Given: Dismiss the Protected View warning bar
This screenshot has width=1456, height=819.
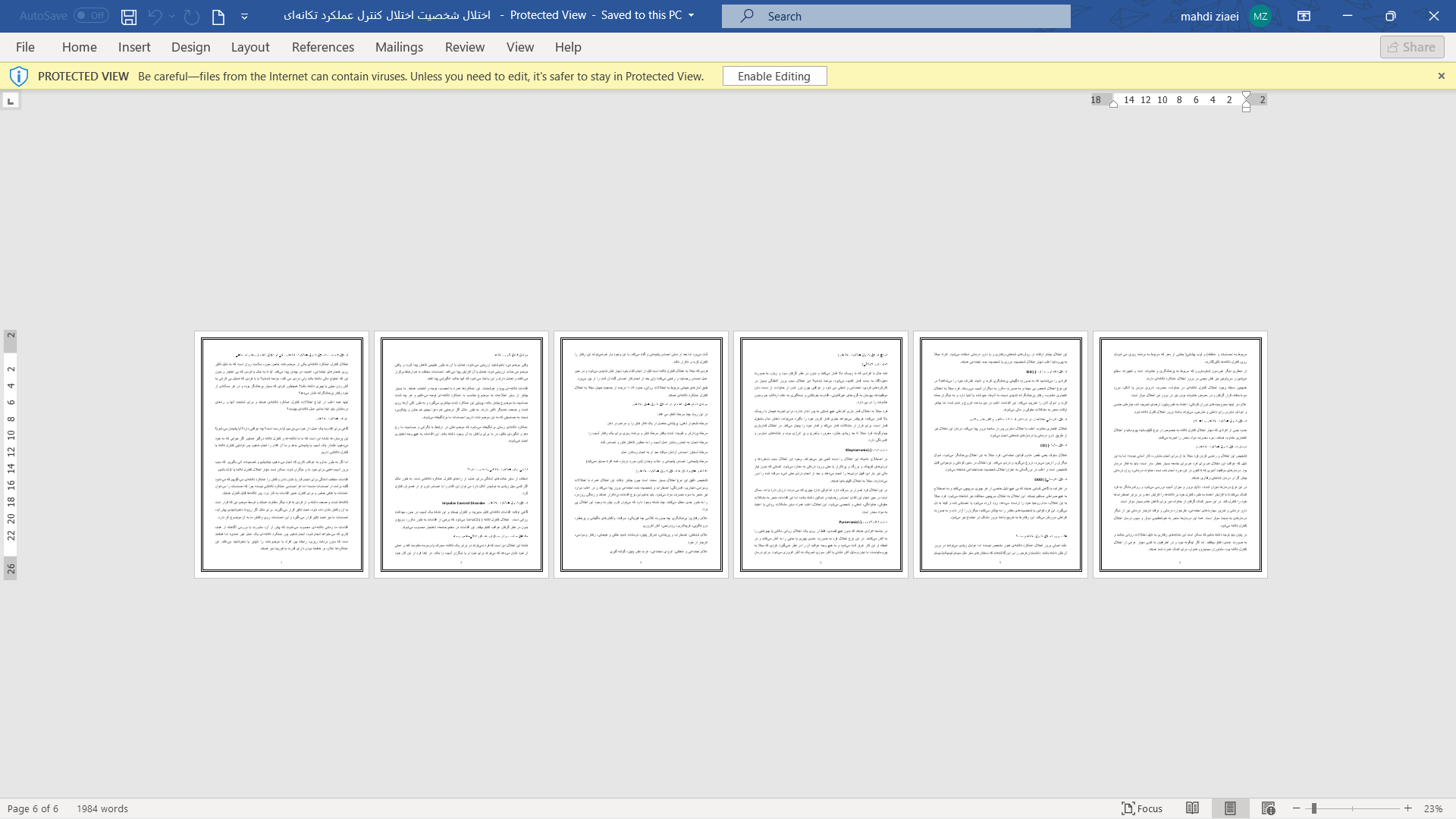Looking at the screenshot, I should (1441, 76).
